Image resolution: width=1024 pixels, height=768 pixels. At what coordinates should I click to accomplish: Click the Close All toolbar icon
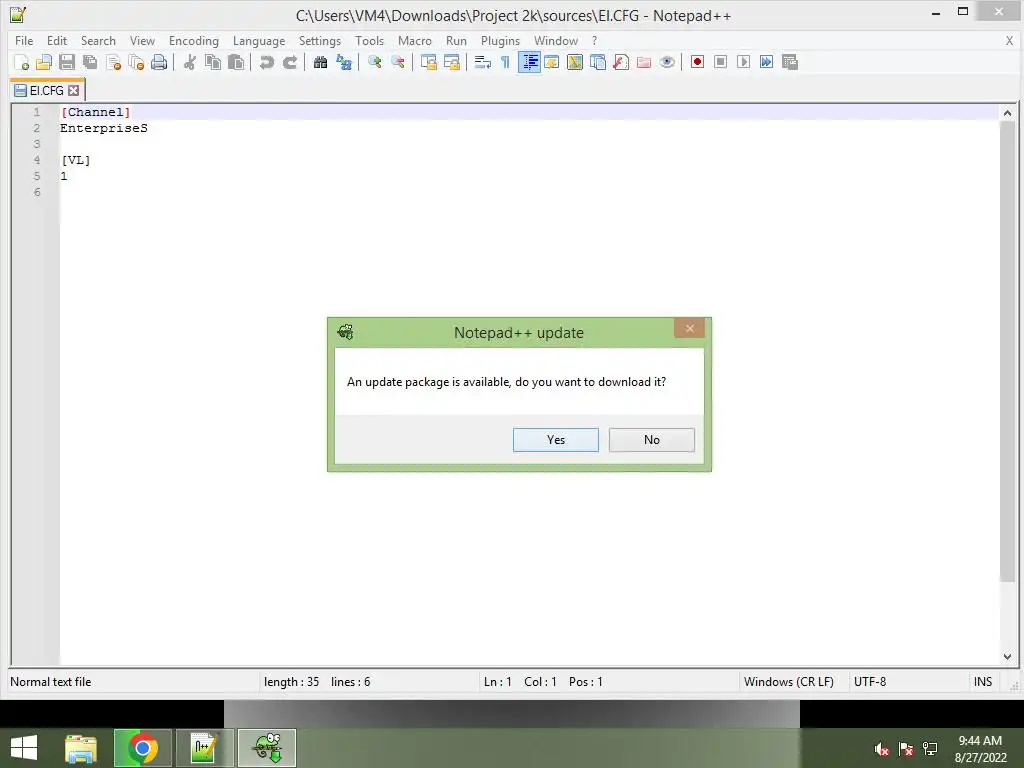pyautogui.click(x=136, y=62)
